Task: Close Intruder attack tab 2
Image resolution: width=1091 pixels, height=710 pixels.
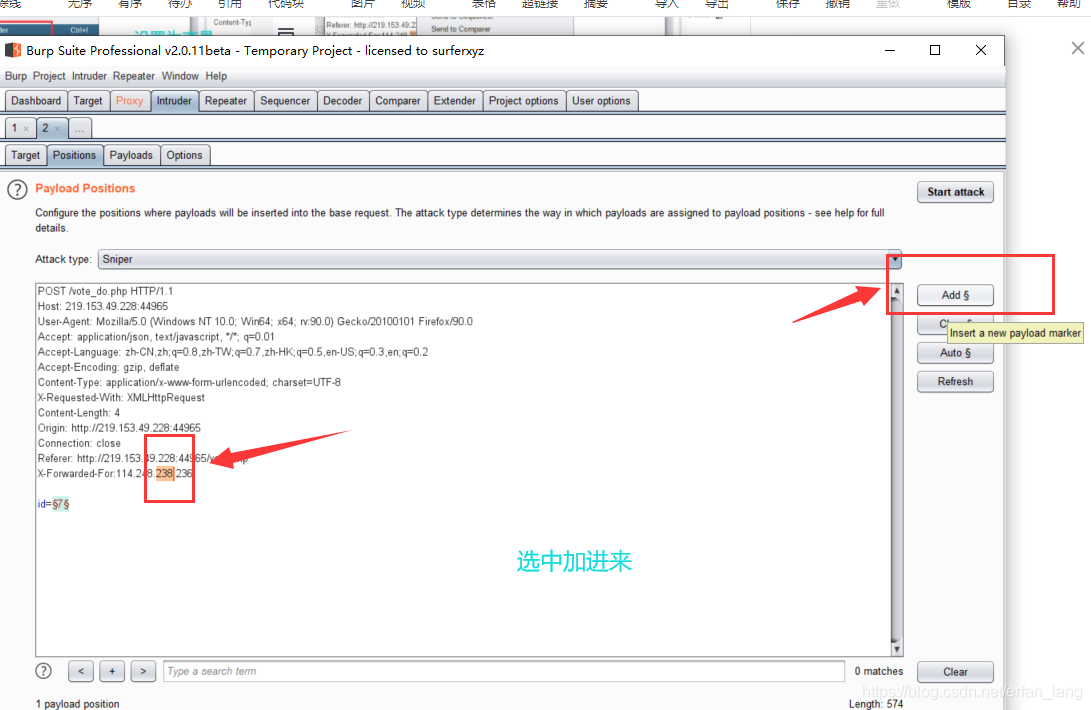Action: [58, 129]
